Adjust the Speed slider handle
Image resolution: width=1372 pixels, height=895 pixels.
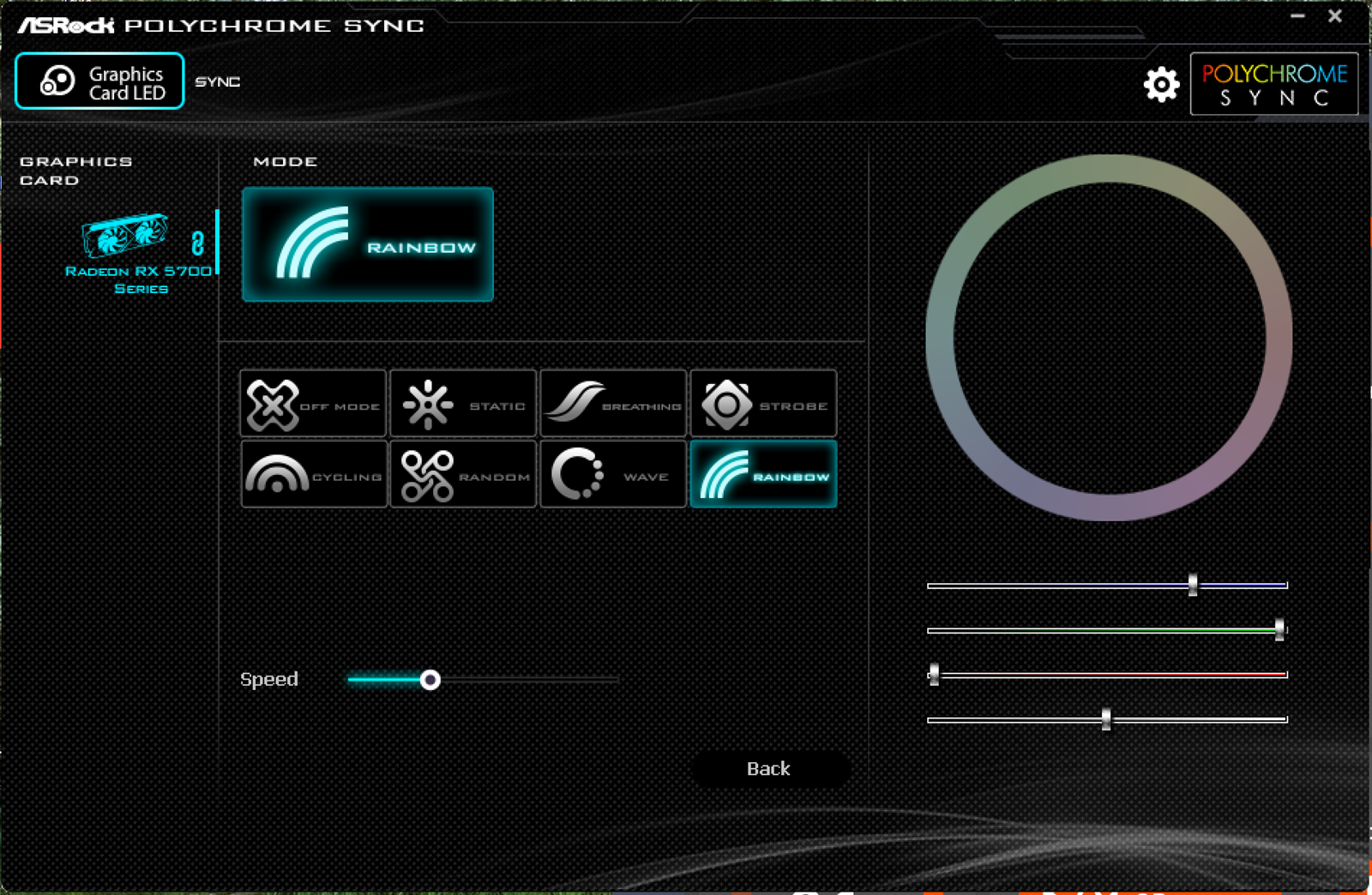430,680
